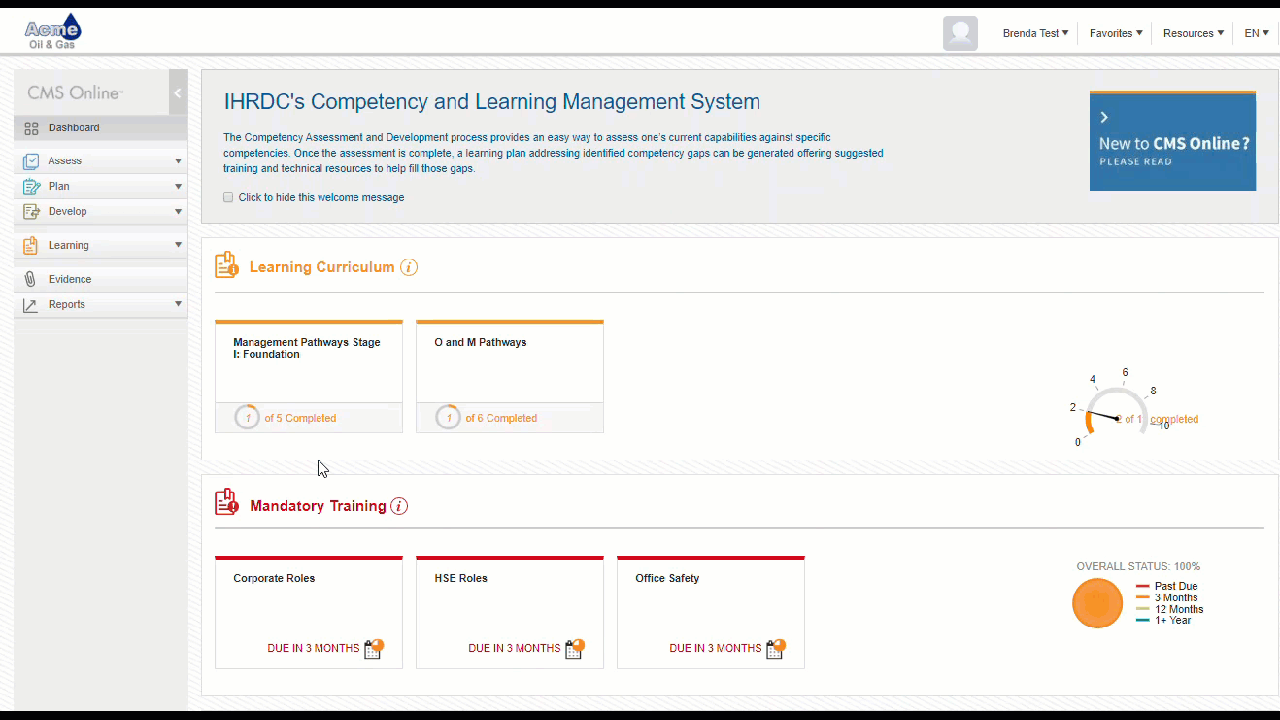Click the Past Due legend color
Screen dimensions: 1280x720
(1143, 587)
